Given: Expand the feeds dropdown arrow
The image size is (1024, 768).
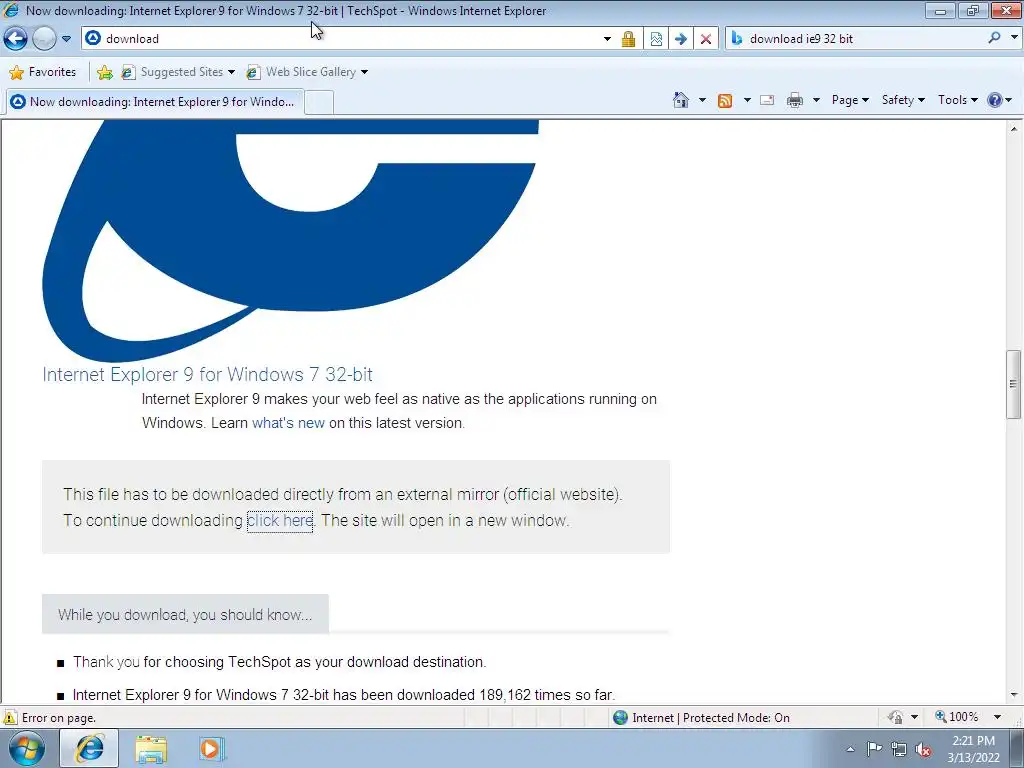Looking at the screenshot, I should tap(747, 100).
